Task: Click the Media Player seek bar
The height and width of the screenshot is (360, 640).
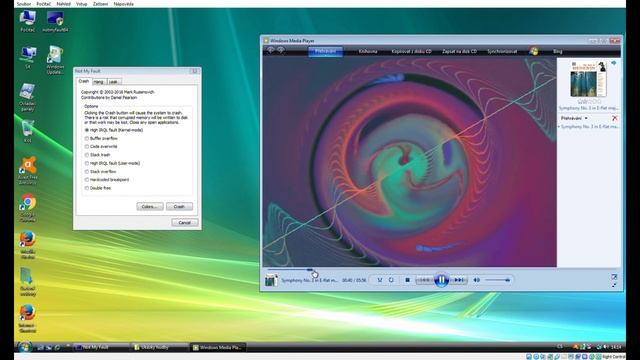Action: tap(411, 269)
